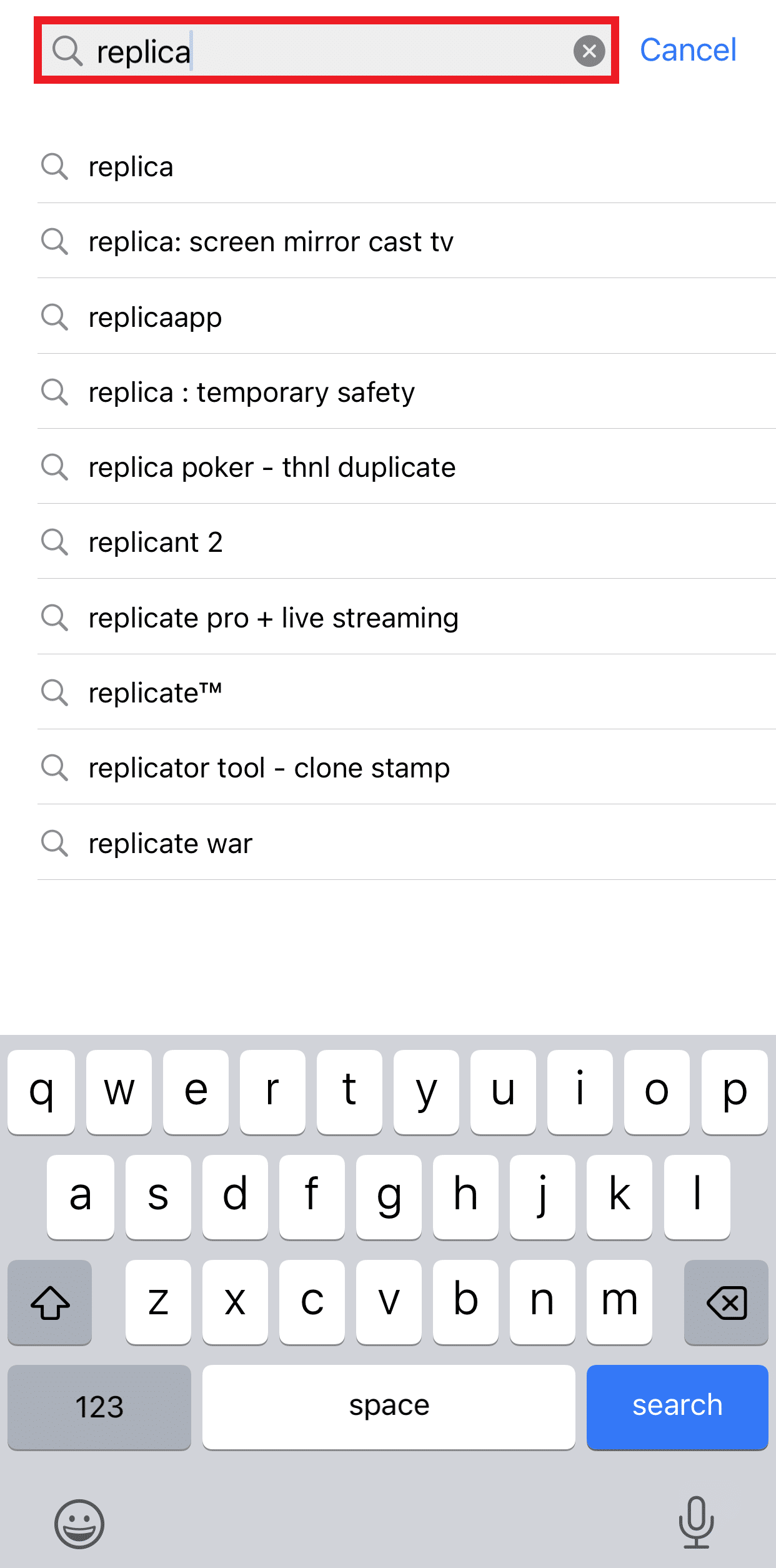Switch to the 123 numeric keyboard
This screenshot has width=776, height=1568.
click(x=99, y=1406)
